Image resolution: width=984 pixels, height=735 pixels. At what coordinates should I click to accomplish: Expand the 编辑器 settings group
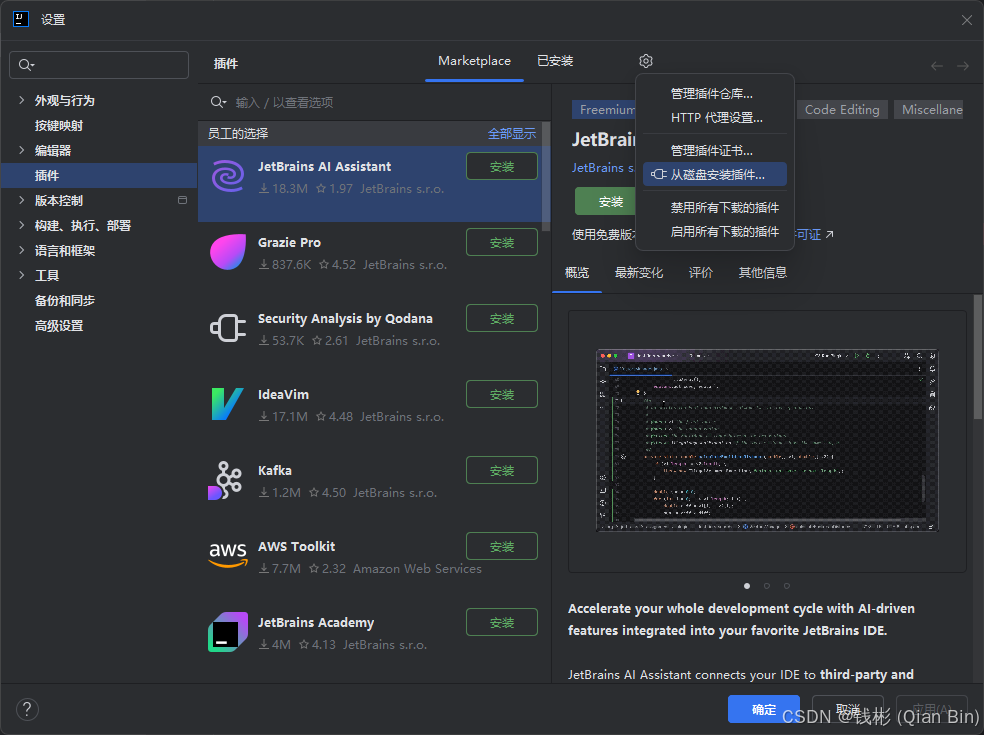(x=21, y=150)
